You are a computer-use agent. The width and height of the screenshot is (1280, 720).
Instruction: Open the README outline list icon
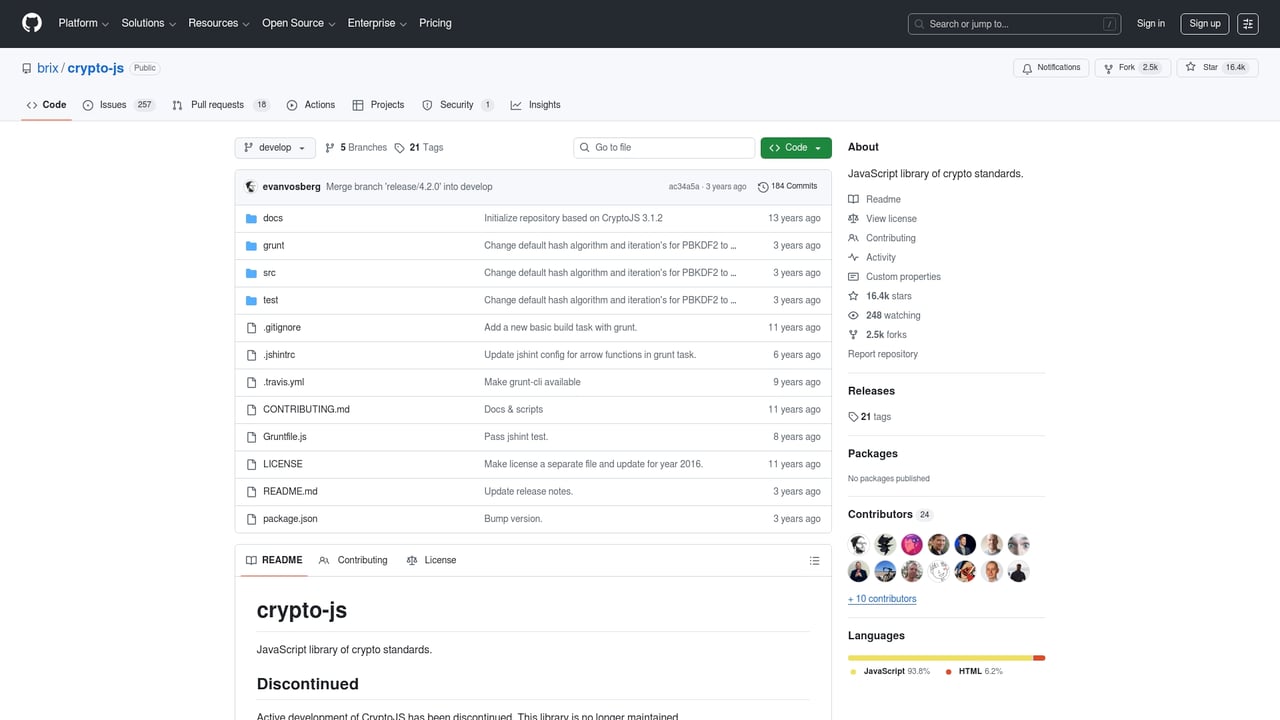(814, 560)
